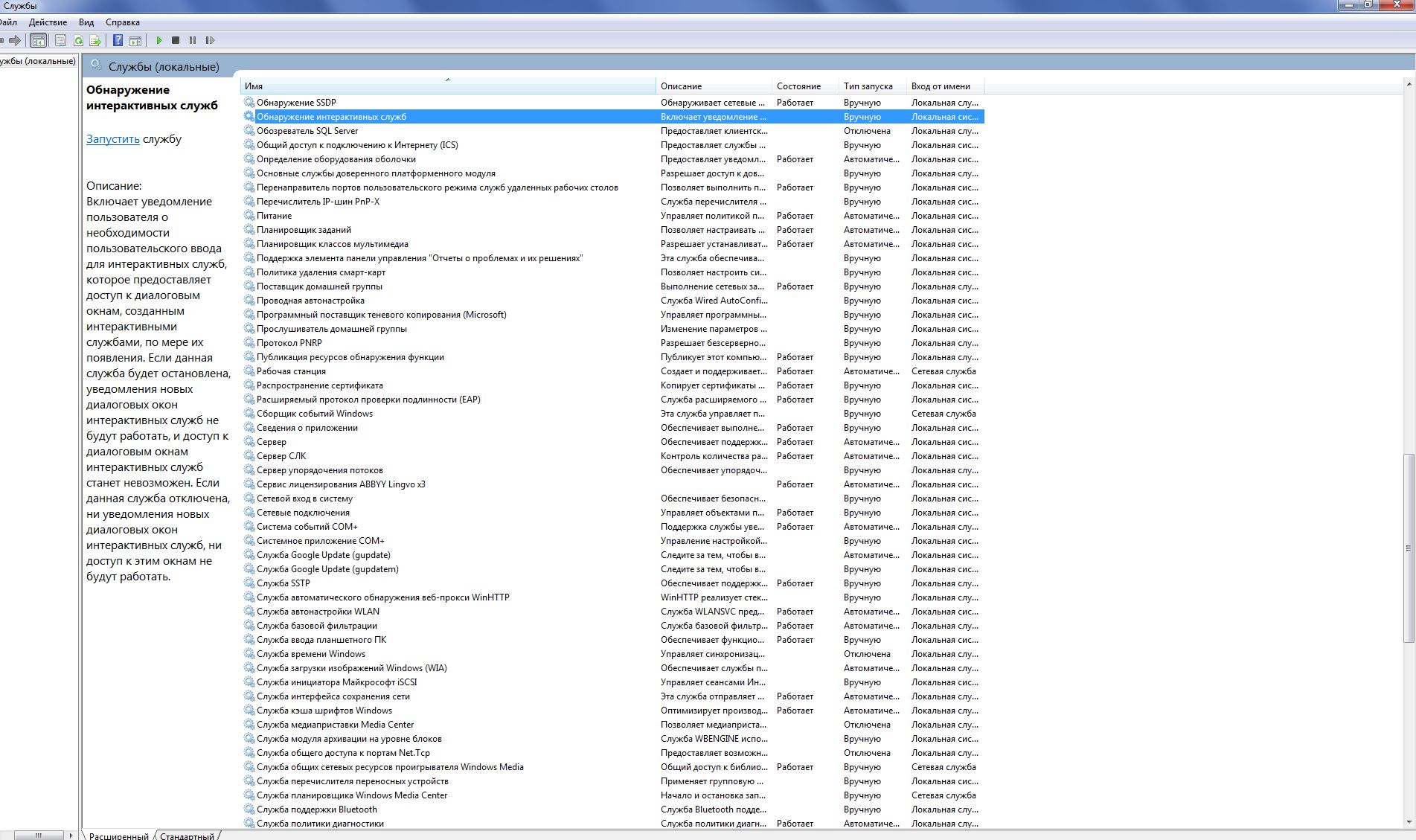This screenshot has height=840, width=1416.
Task: Click gear icon beside Служба времени Windows
Action: (249, 653)
